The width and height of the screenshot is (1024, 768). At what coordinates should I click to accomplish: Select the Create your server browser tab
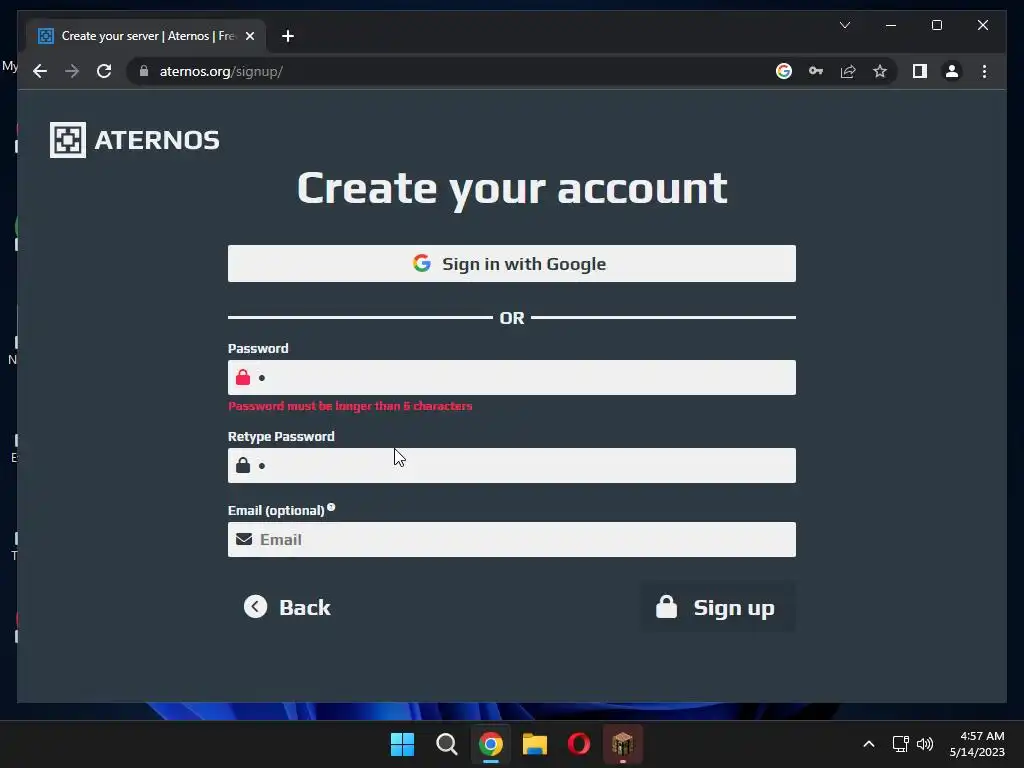pyautogui.click(x=146, y=36)
